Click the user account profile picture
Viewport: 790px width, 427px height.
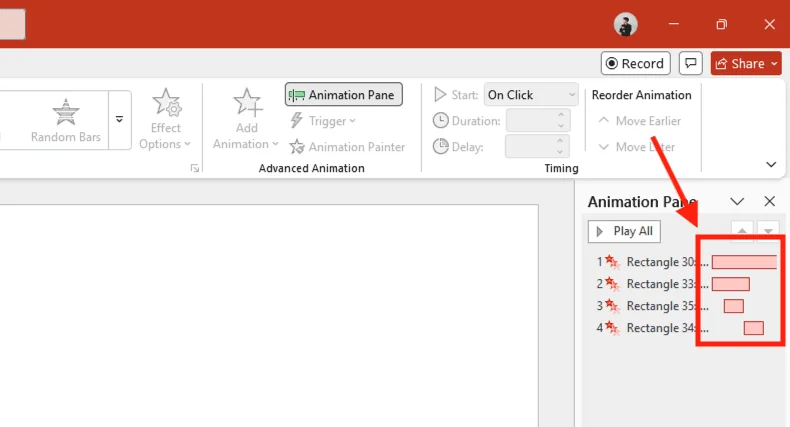point(626,24)
